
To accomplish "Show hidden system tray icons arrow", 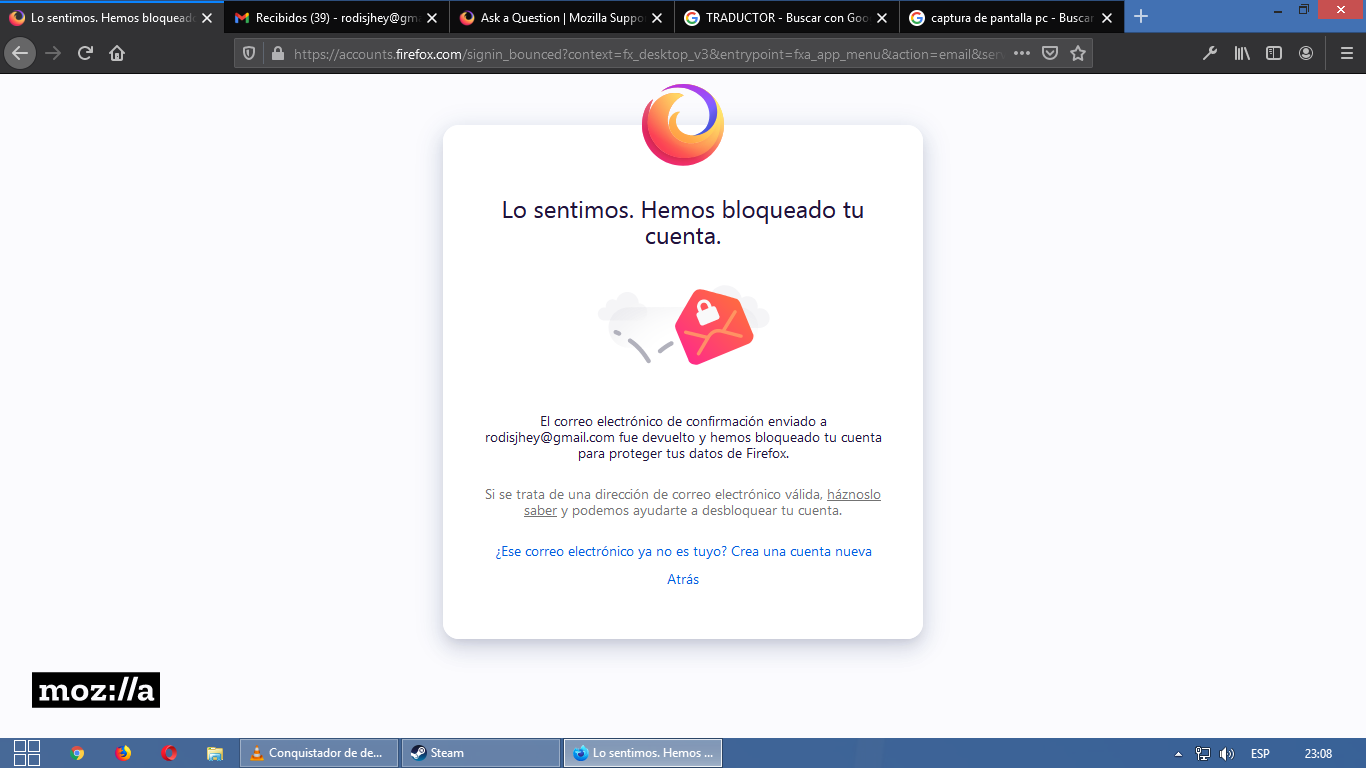I will (1179, 754).
